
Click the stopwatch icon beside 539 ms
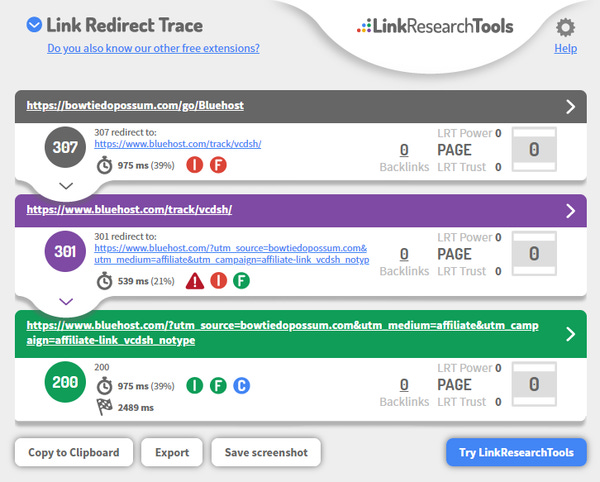tap(104, 281)
